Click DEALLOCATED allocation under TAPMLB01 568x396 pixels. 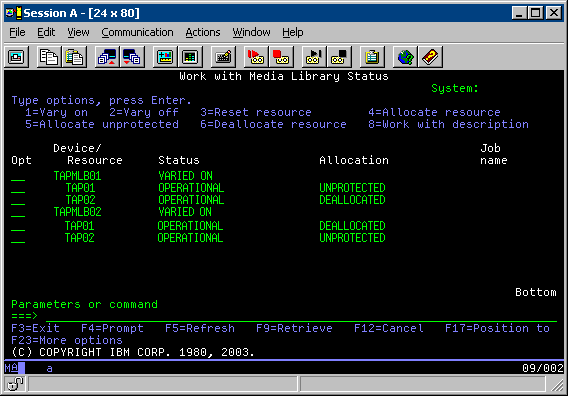pos(352,200)
